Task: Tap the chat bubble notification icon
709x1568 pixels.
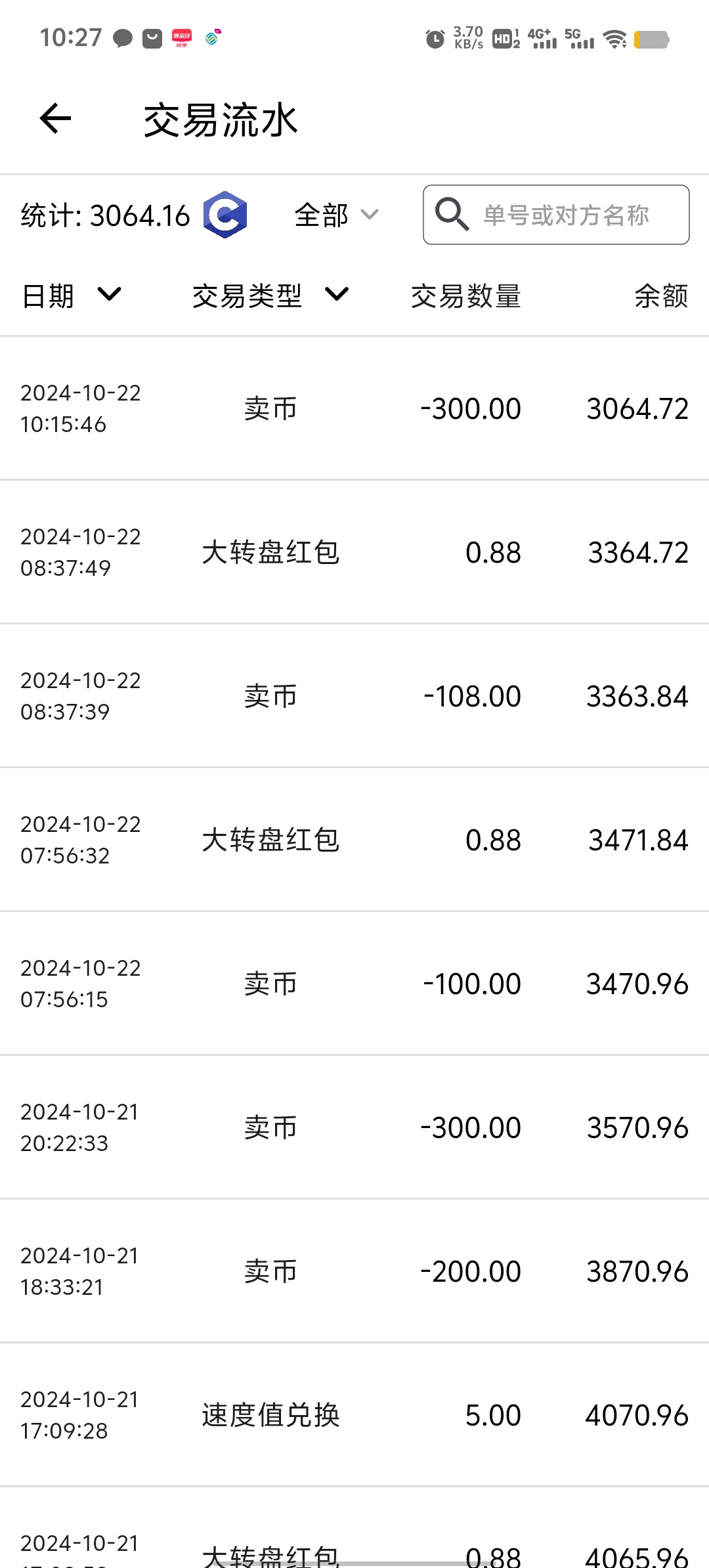Action: [123, 38]
